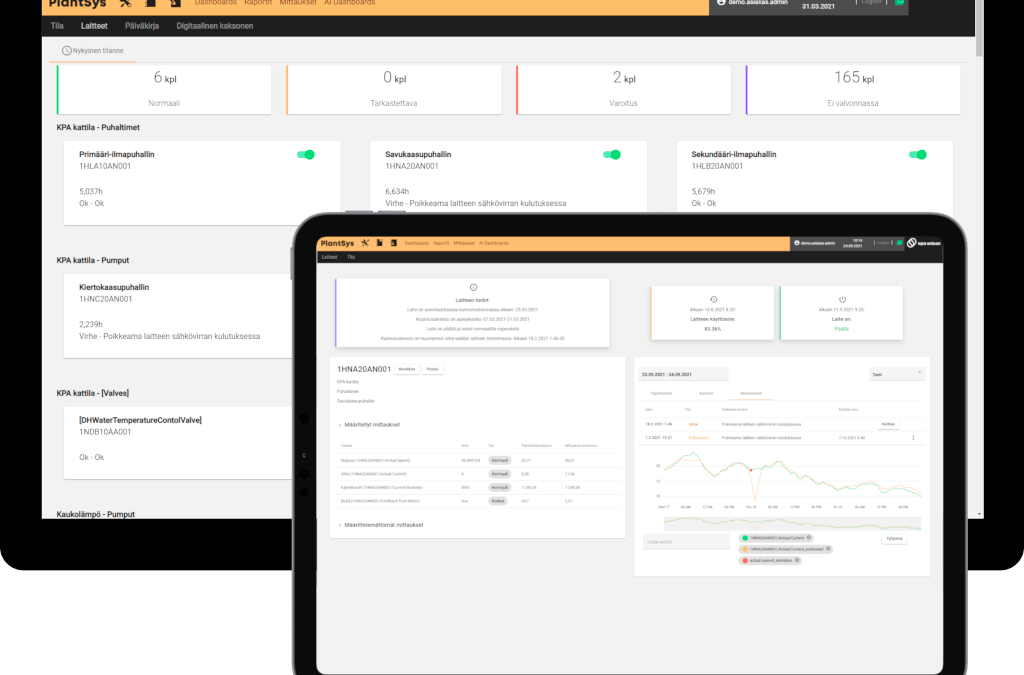Open the Kiertokaasupuhallin device card
The image size is (1024, 675).
(178, 316)
